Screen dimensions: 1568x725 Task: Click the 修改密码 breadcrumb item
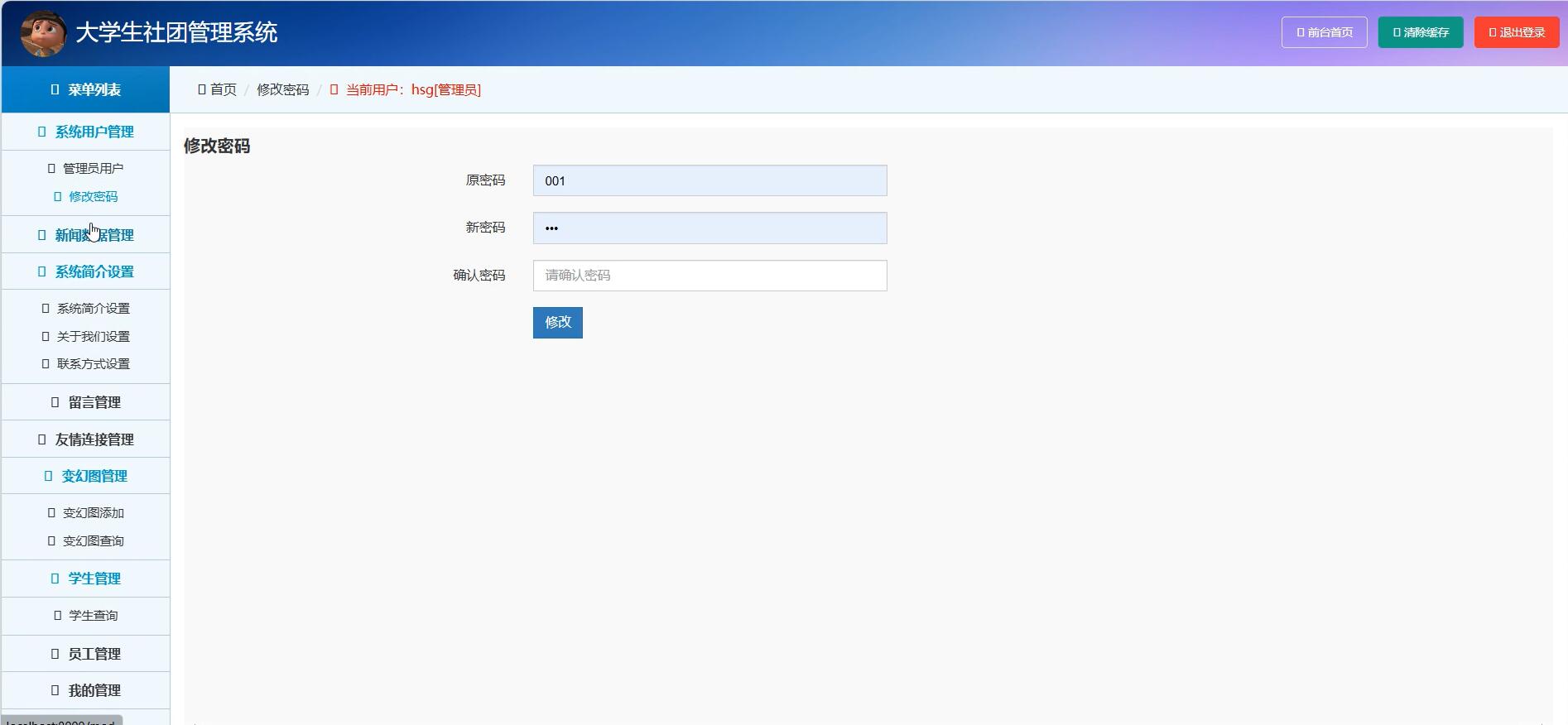click(282, 89)
